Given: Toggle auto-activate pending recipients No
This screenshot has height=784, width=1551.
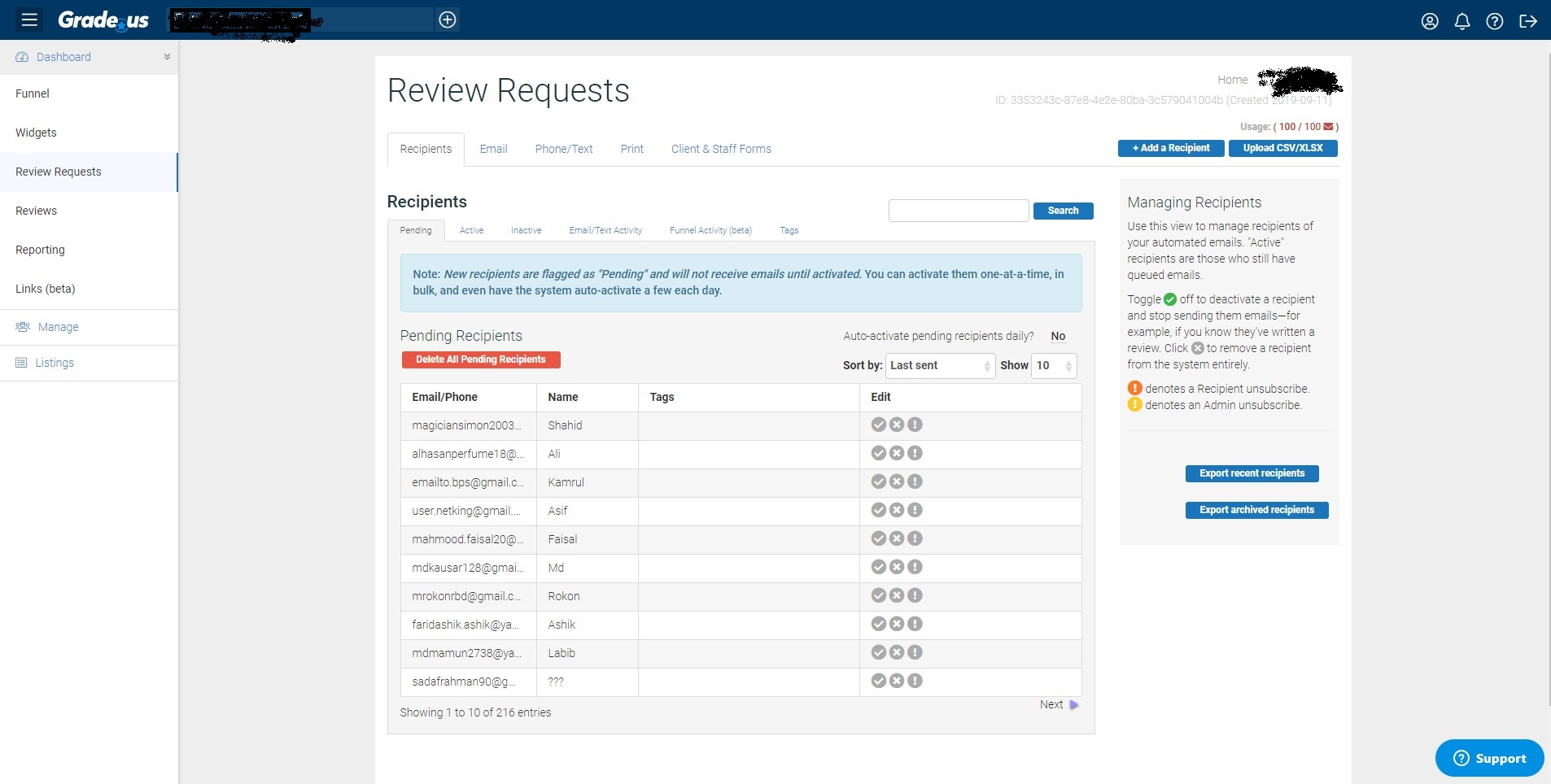Looking at the screenshot, I should 1058,336.
